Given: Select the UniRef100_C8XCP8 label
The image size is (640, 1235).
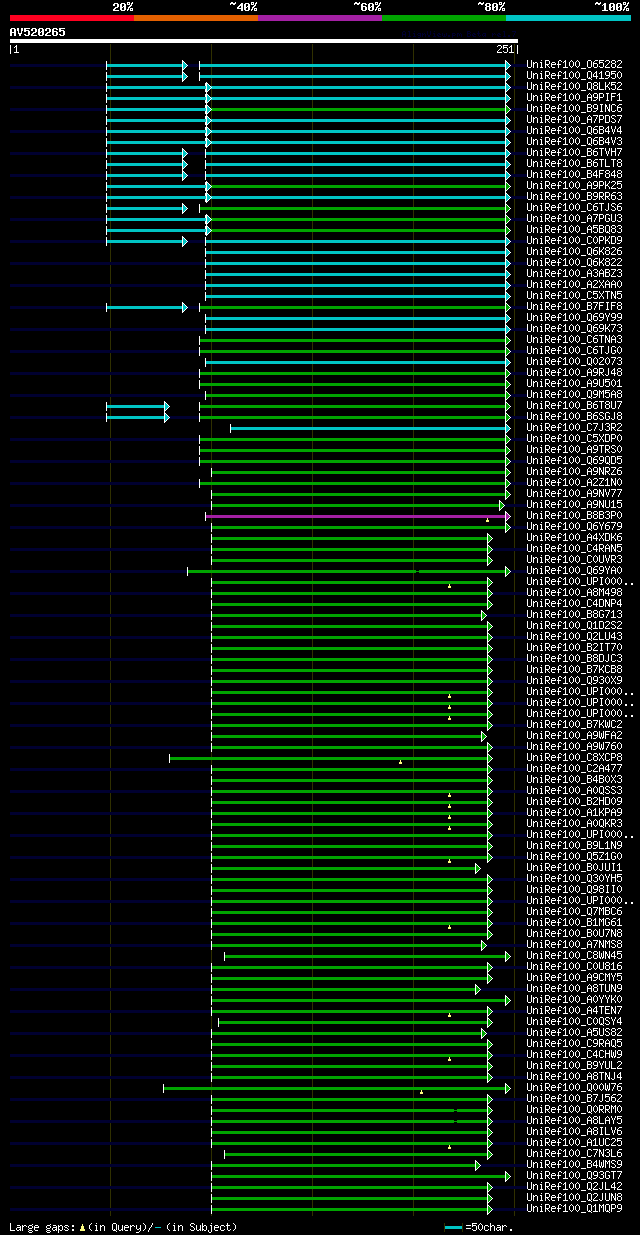Looking at the screenshot, I should 574,757.
